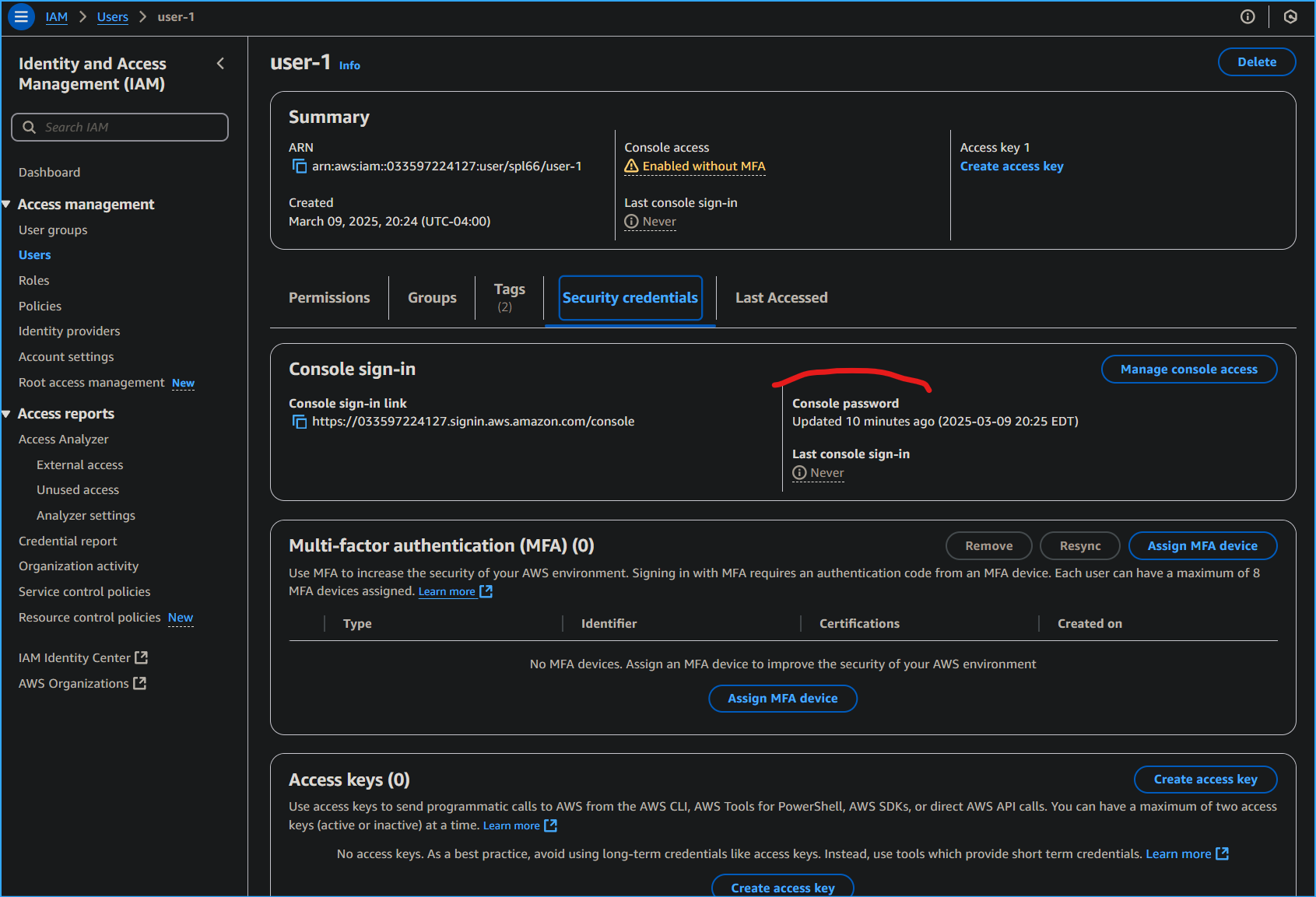Open Manage console access
Screen dimensions: 1316x897
pos(1188,369)
